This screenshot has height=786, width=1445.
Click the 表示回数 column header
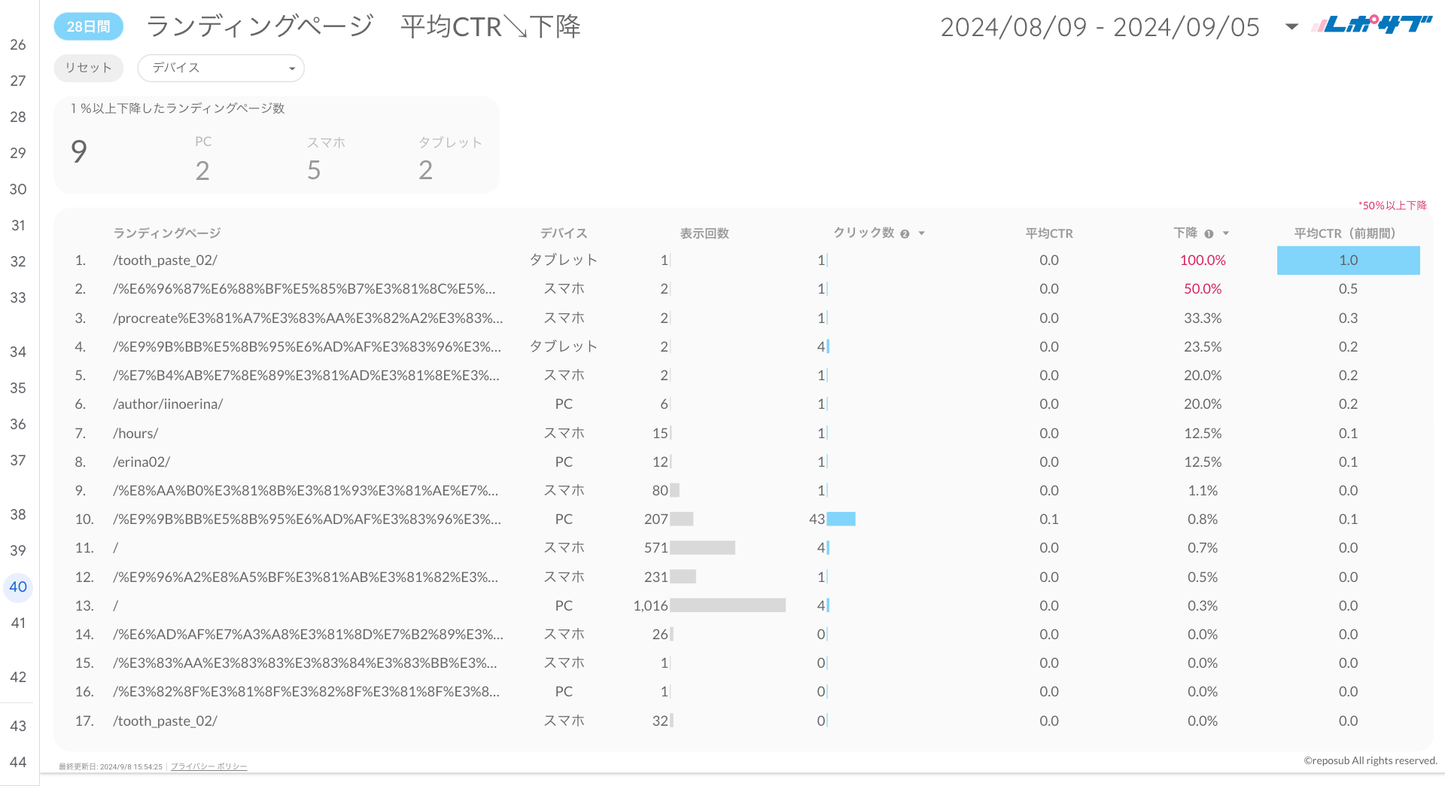pyautogui.click(x=704, y=234)
